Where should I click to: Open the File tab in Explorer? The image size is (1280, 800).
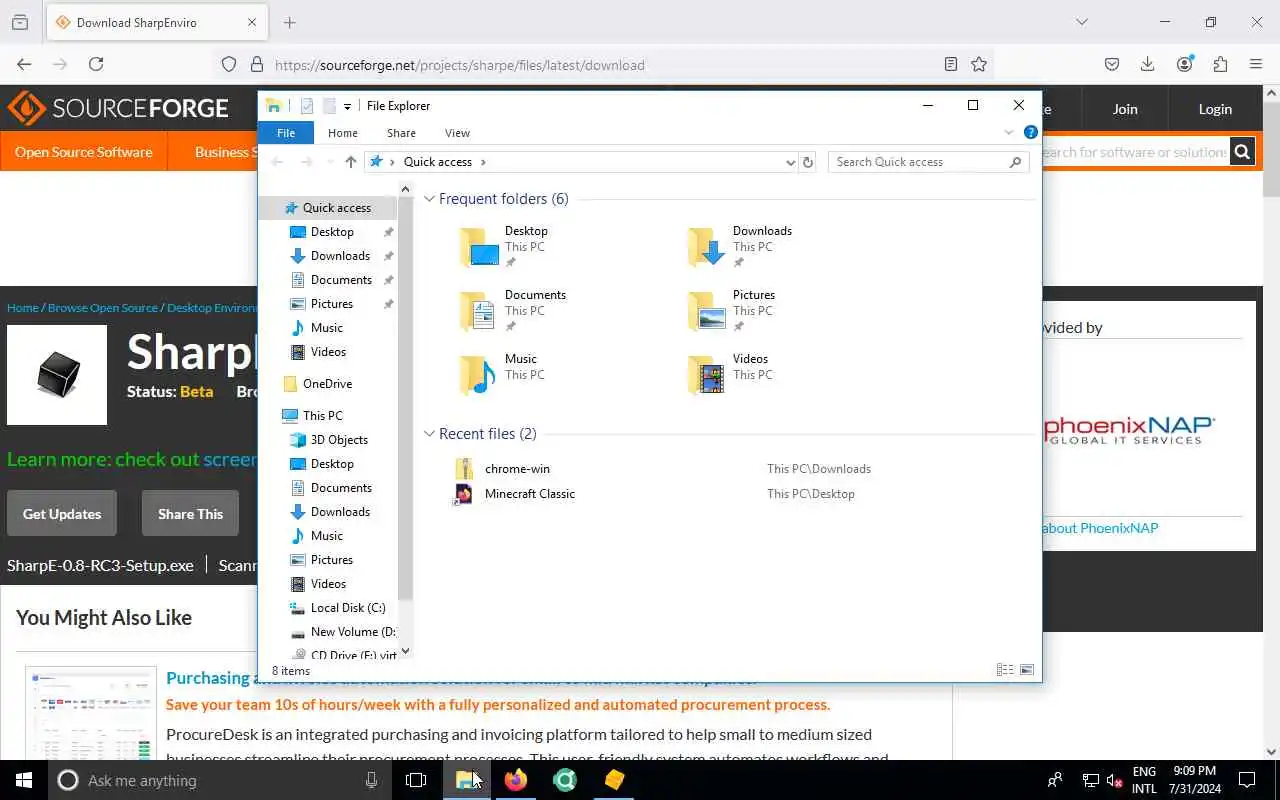[286, 133]
